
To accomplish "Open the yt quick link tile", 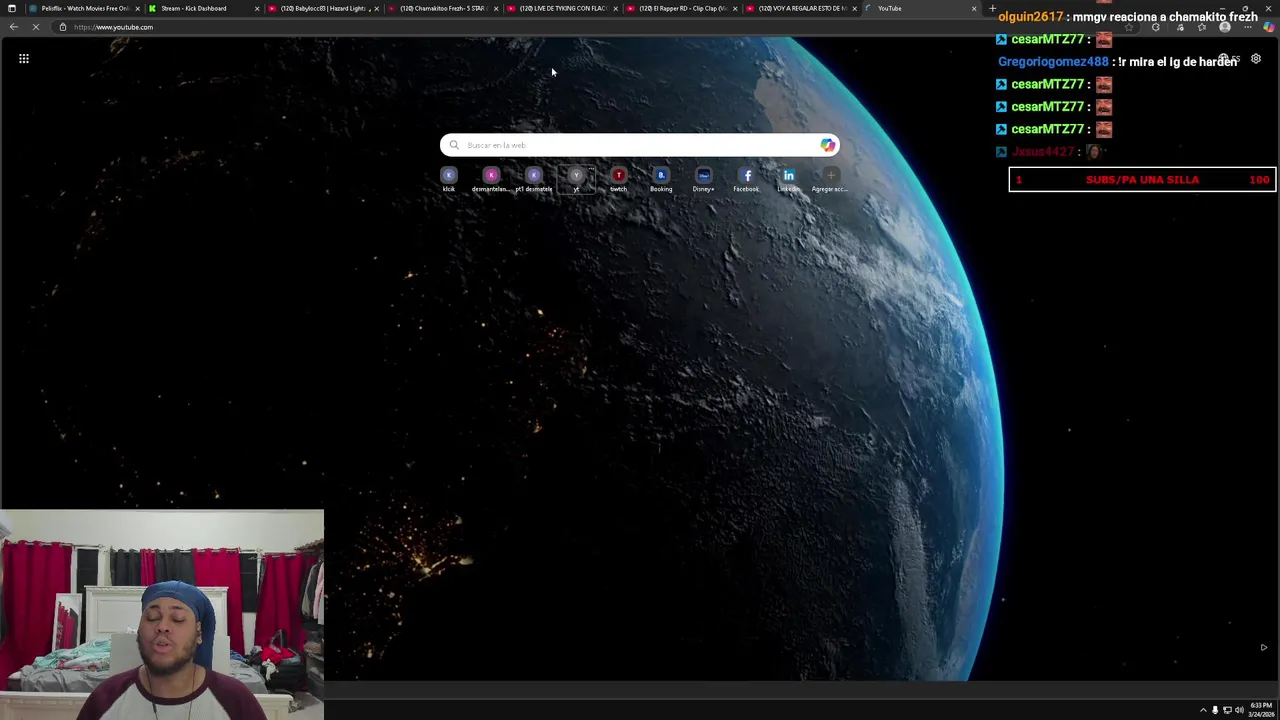I will [x=576, y=179].
